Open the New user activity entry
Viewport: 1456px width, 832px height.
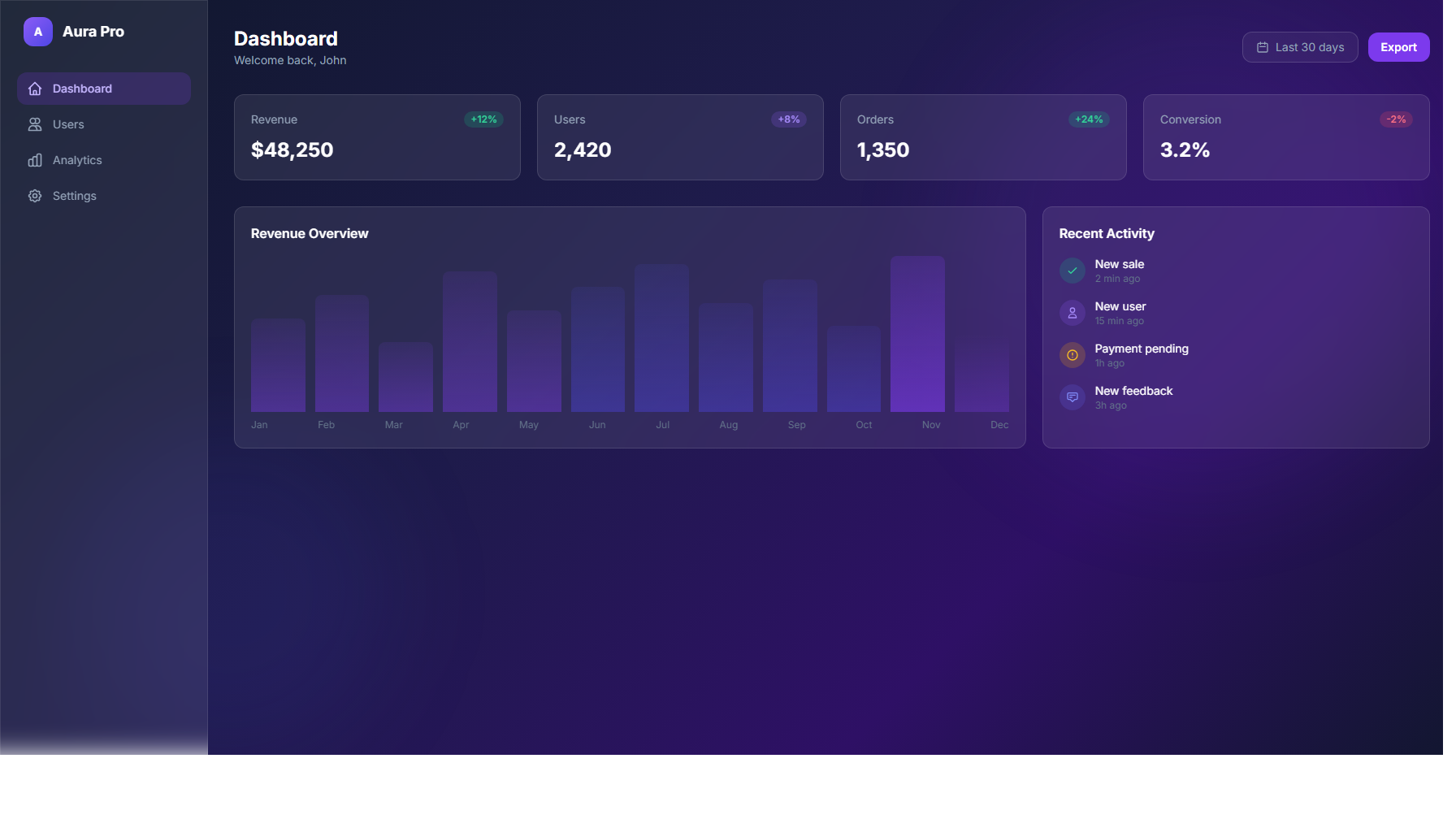coord(1236,313)
